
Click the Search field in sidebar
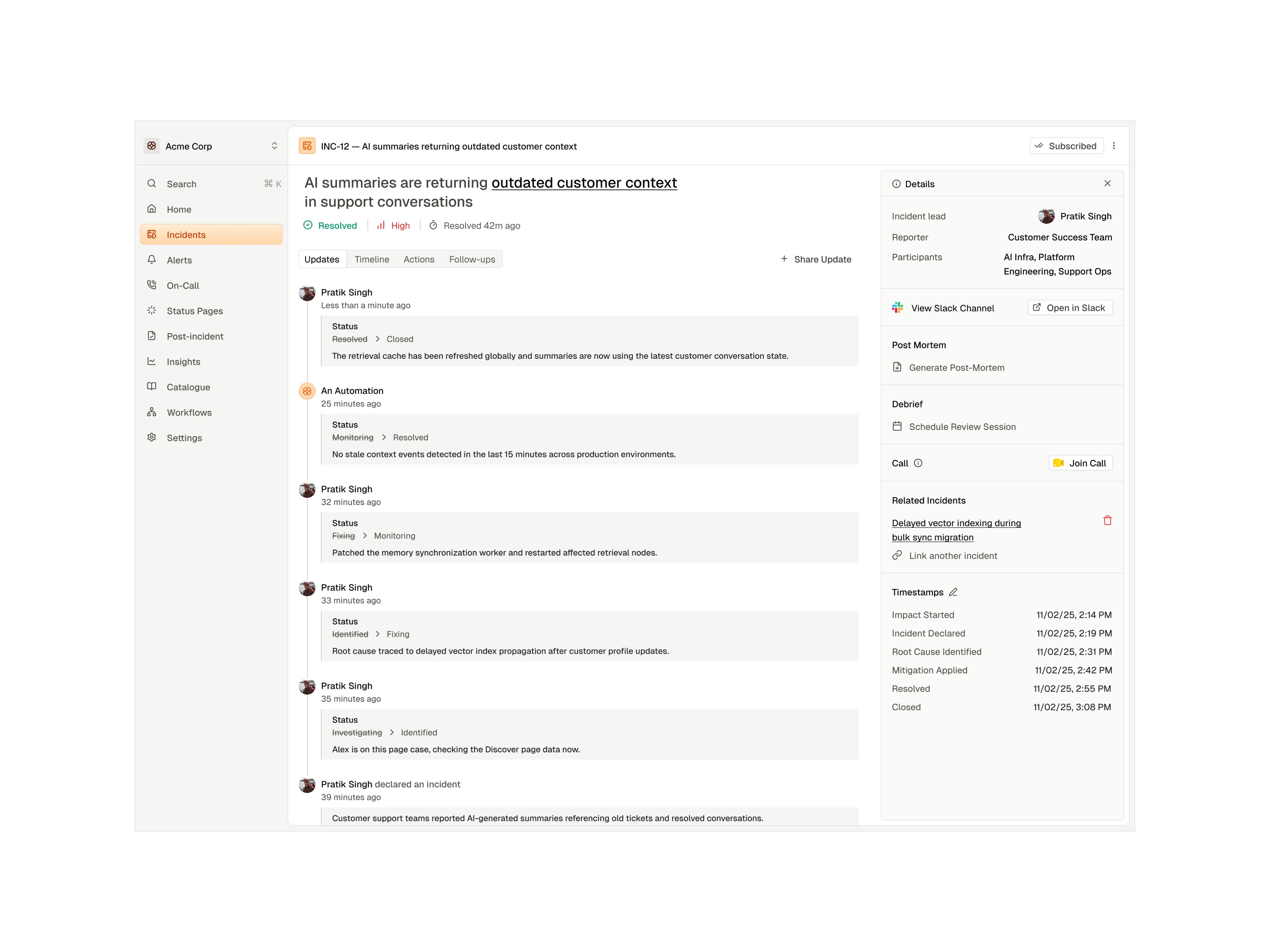[211, 184]
